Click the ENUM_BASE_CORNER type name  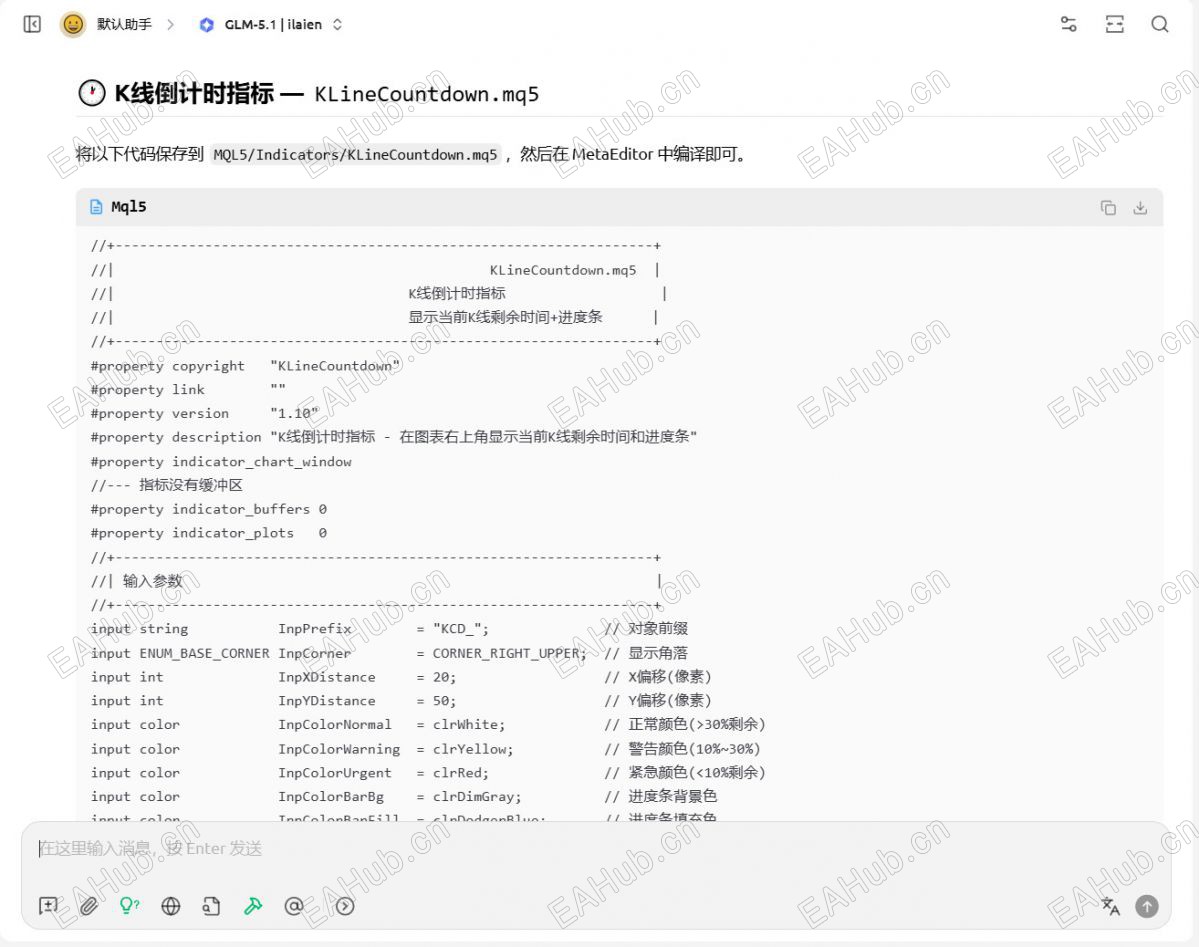[204, 653]
